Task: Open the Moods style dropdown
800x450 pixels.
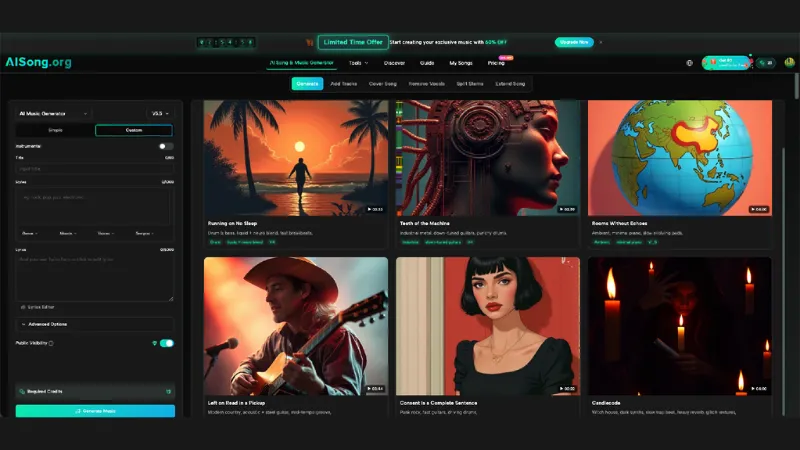Action: point(68,233)
